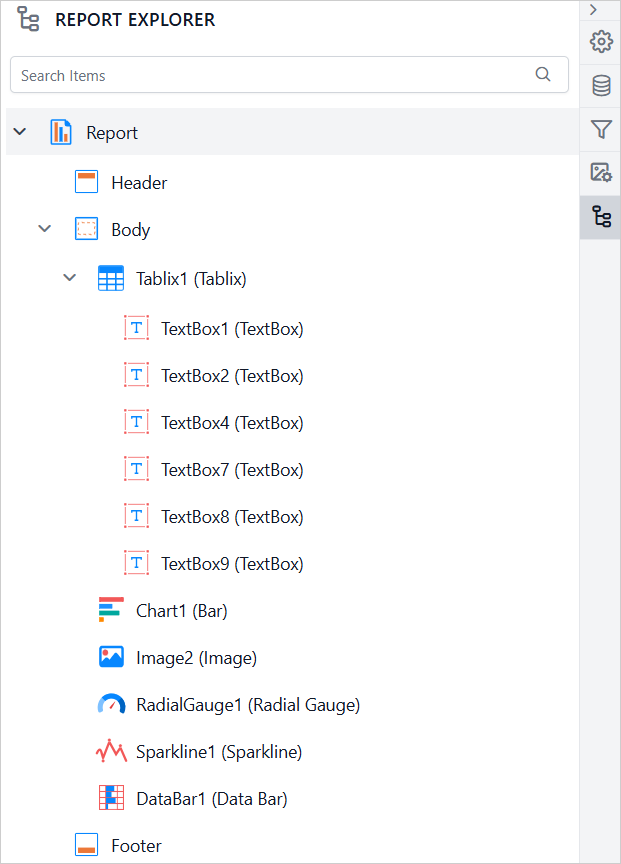Click the DataBar1 data bar icon

(x=111, y=798)
